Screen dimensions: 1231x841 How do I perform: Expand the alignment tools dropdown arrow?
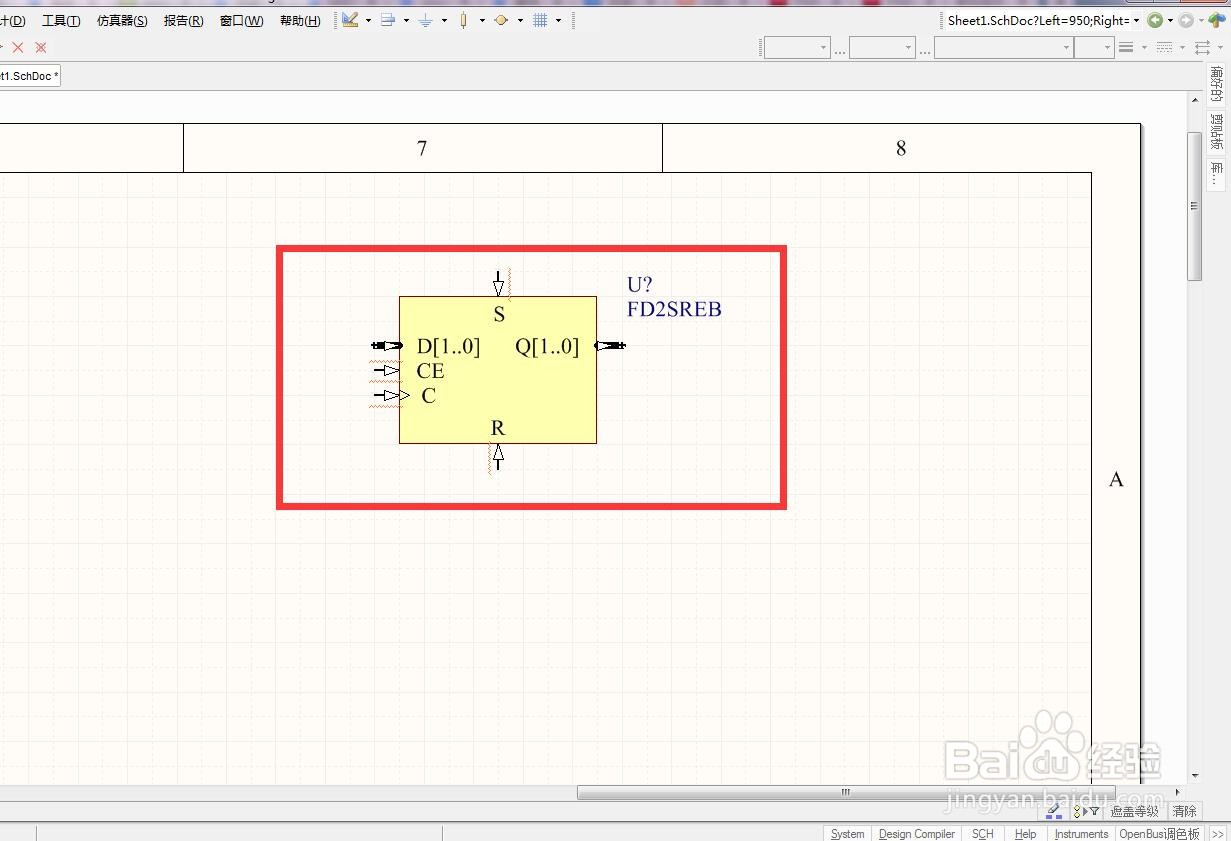click(407, 20)
